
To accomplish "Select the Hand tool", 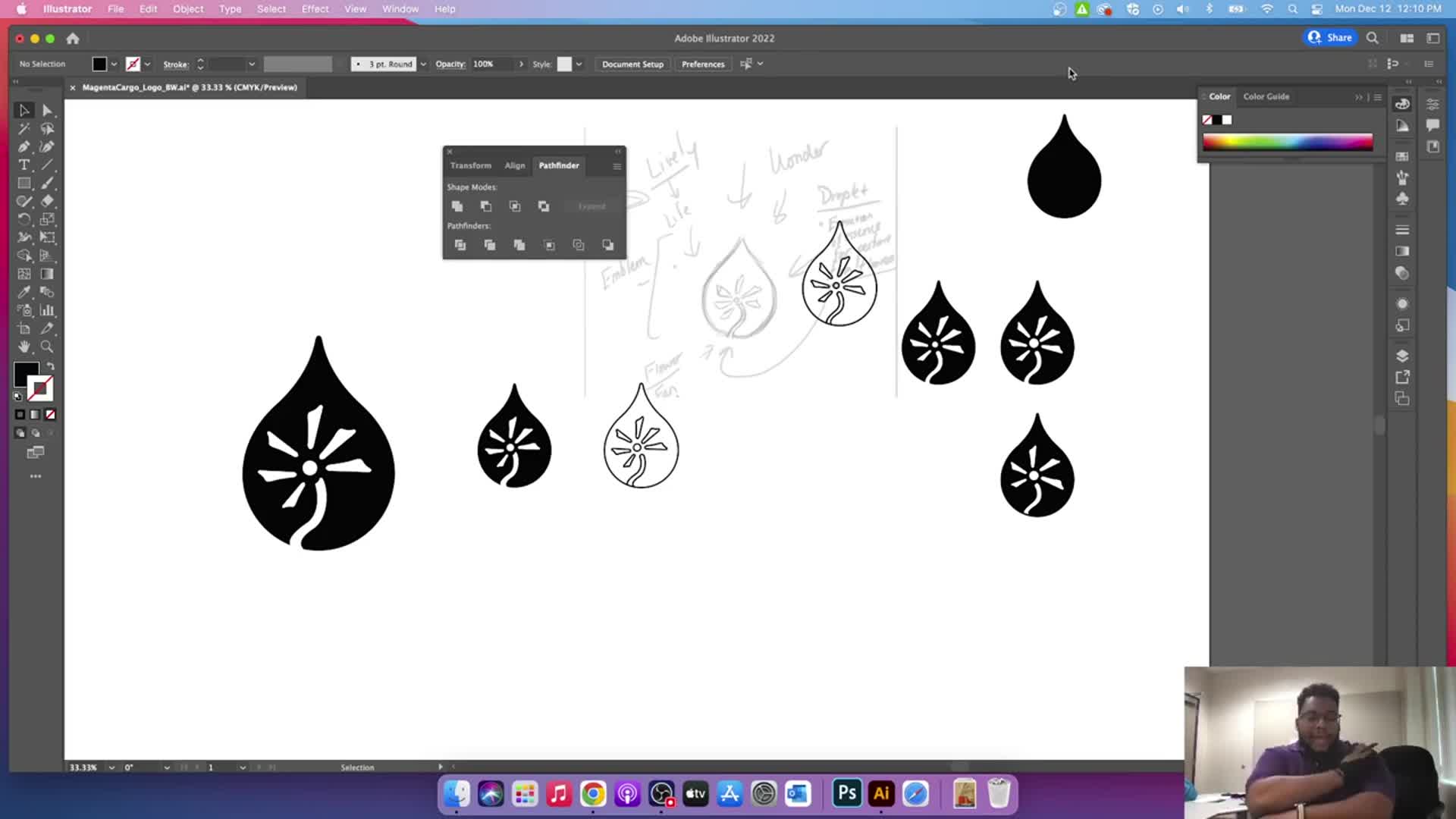I will pyautogui.click(x=24, y=347).
